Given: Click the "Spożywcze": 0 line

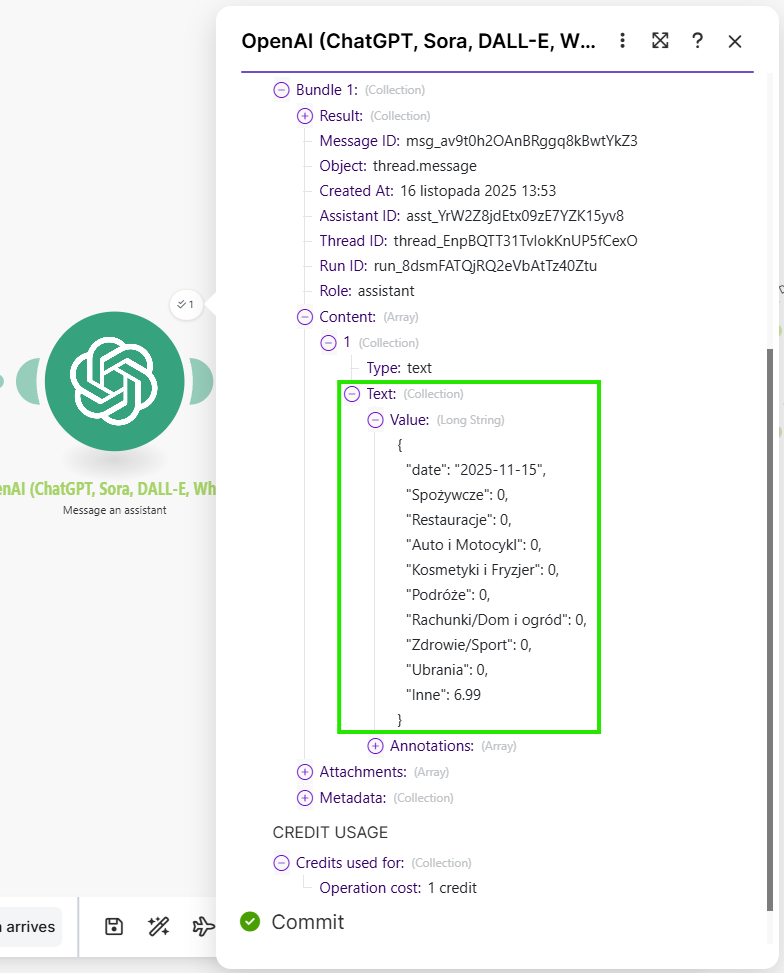Looking at the screenshot, I should 457,495.
